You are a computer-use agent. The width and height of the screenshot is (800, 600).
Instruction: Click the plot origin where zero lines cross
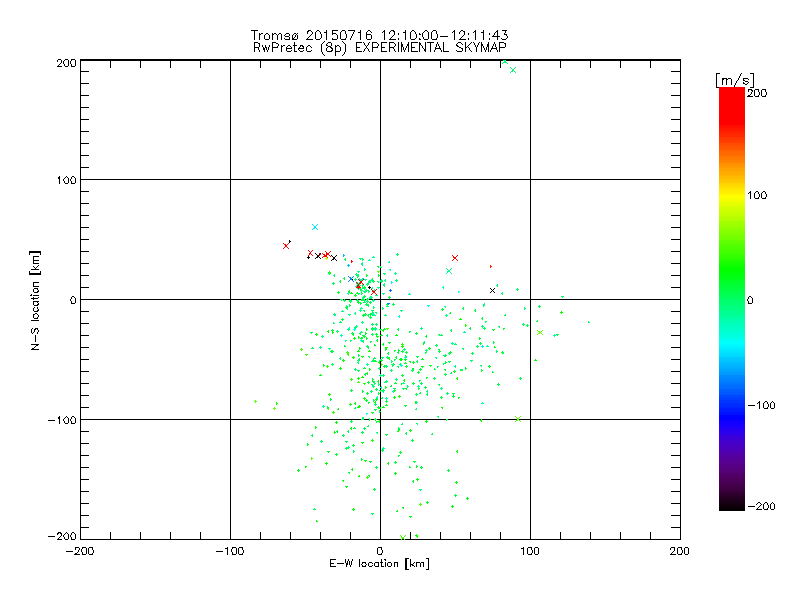tap(380, 299)
